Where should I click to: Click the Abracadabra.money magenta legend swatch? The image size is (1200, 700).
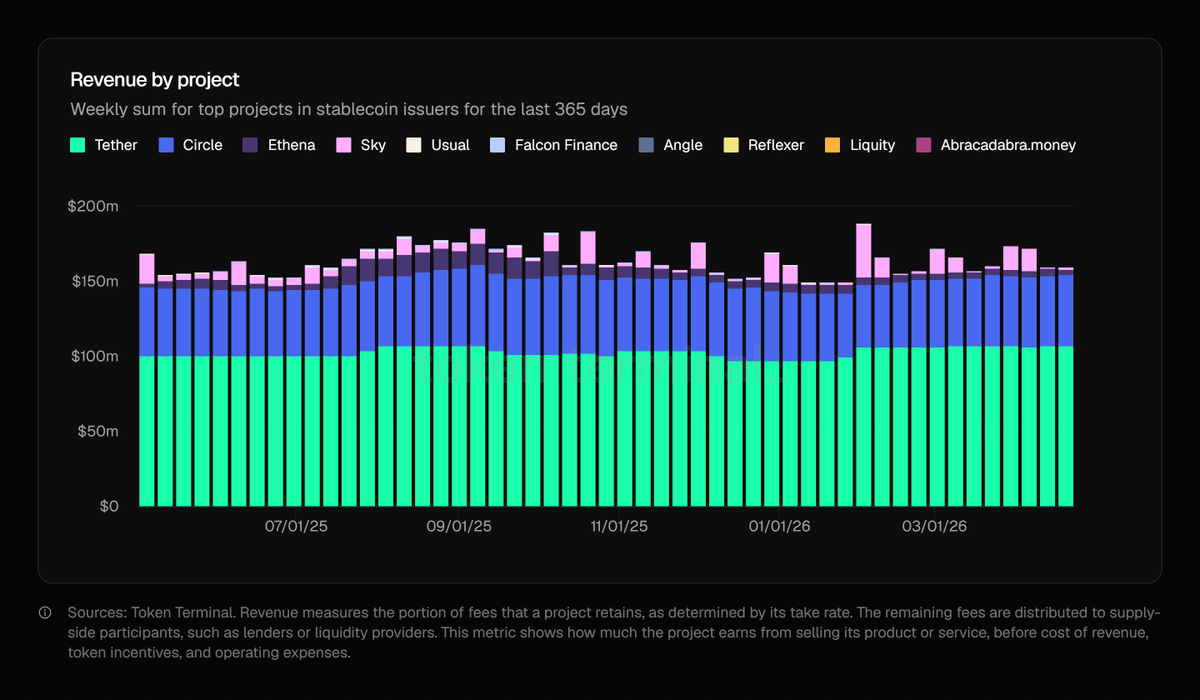click(x=924, y=145)
